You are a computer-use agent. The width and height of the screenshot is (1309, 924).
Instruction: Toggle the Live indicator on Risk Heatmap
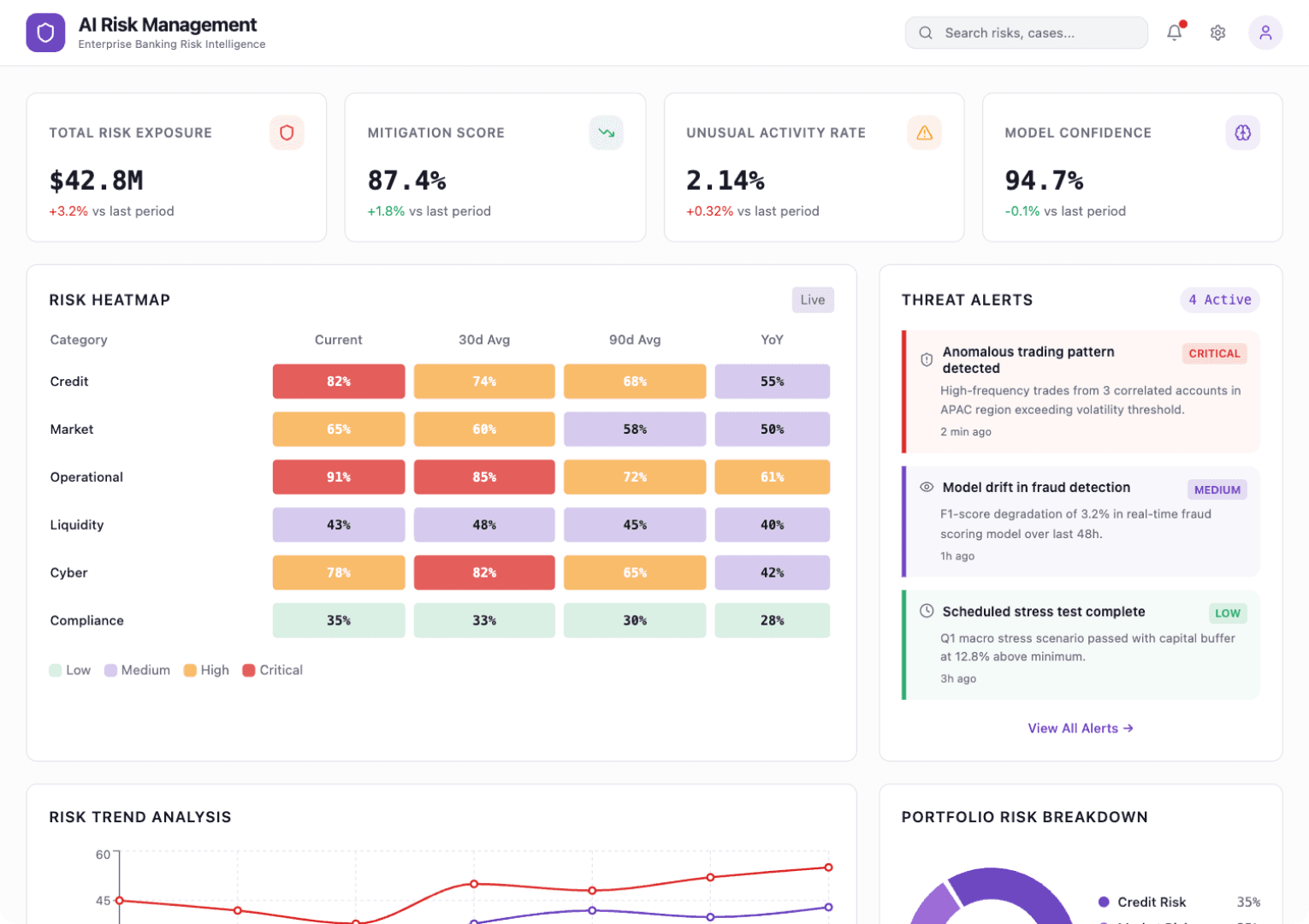point(811,299)
